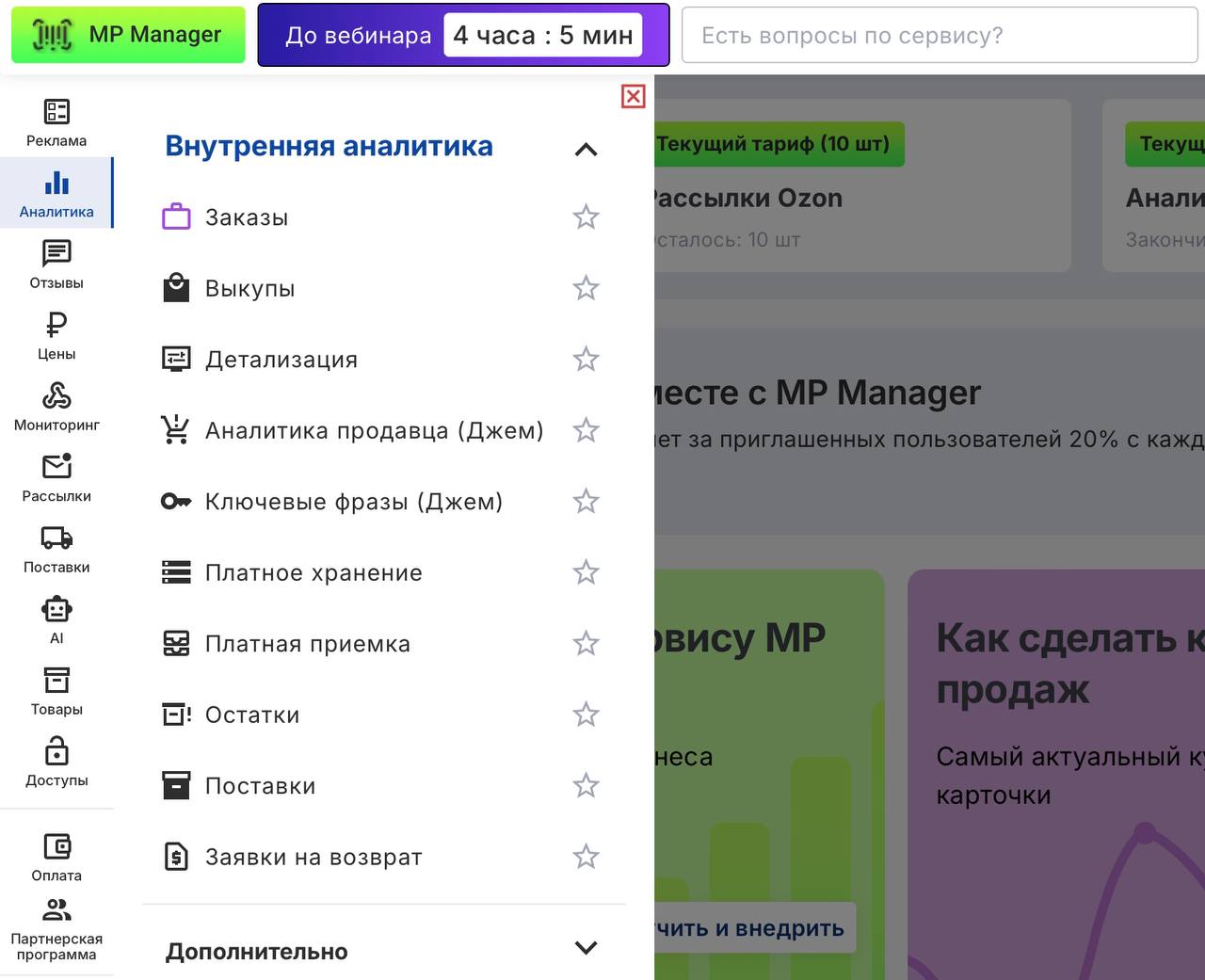Mark Платное хранение as favorite
Image resolution: width=1205 pixels, height=980 pixels.
coord(586,572)
